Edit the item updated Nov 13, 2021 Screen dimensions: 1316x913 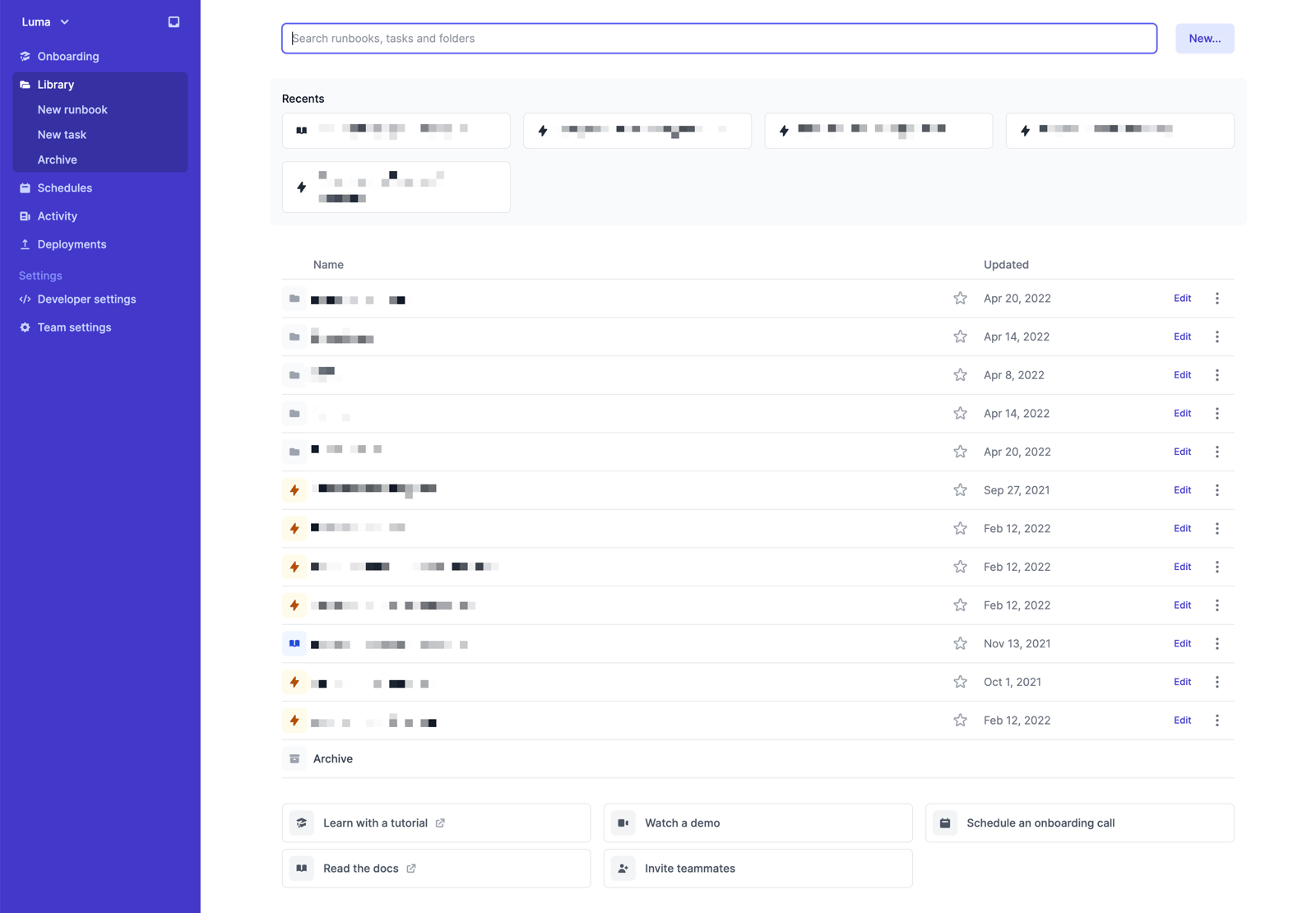point(1182,644)
